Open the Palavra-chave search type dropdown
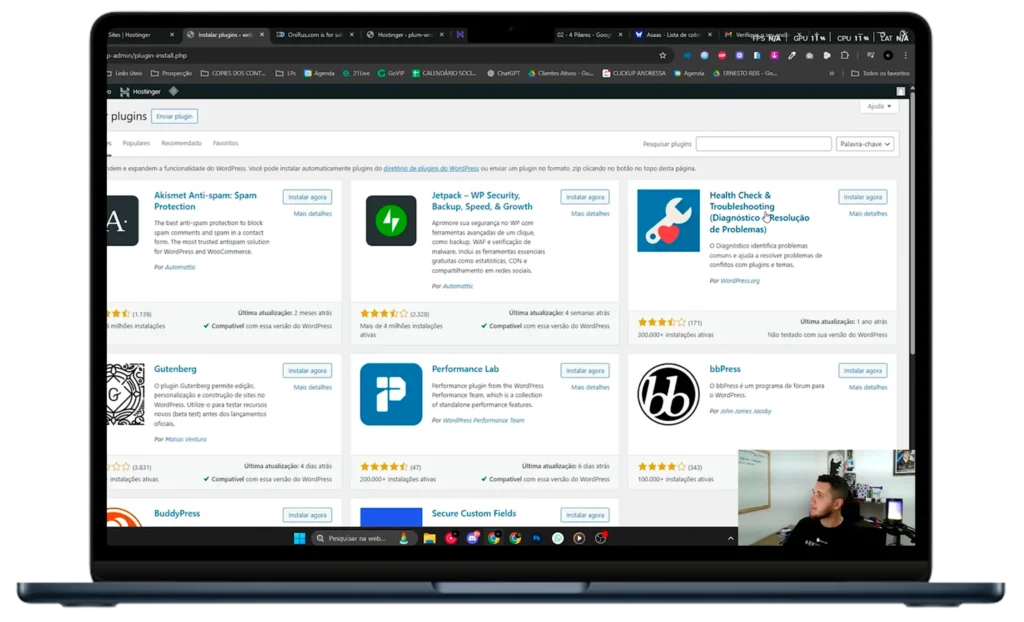Image resolution: width=1024 pixels, height=622 pixels. click(x=865, y=144)
